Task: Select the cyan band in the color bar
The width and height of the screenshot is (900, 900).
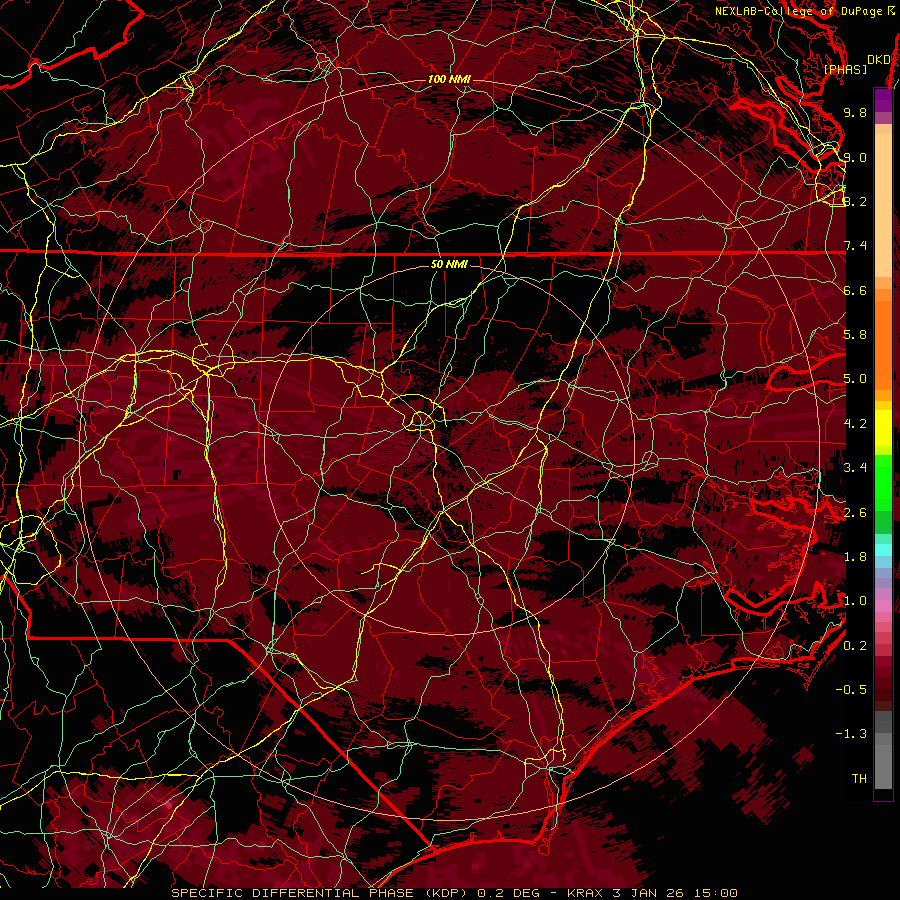Action: coord(883,550)
